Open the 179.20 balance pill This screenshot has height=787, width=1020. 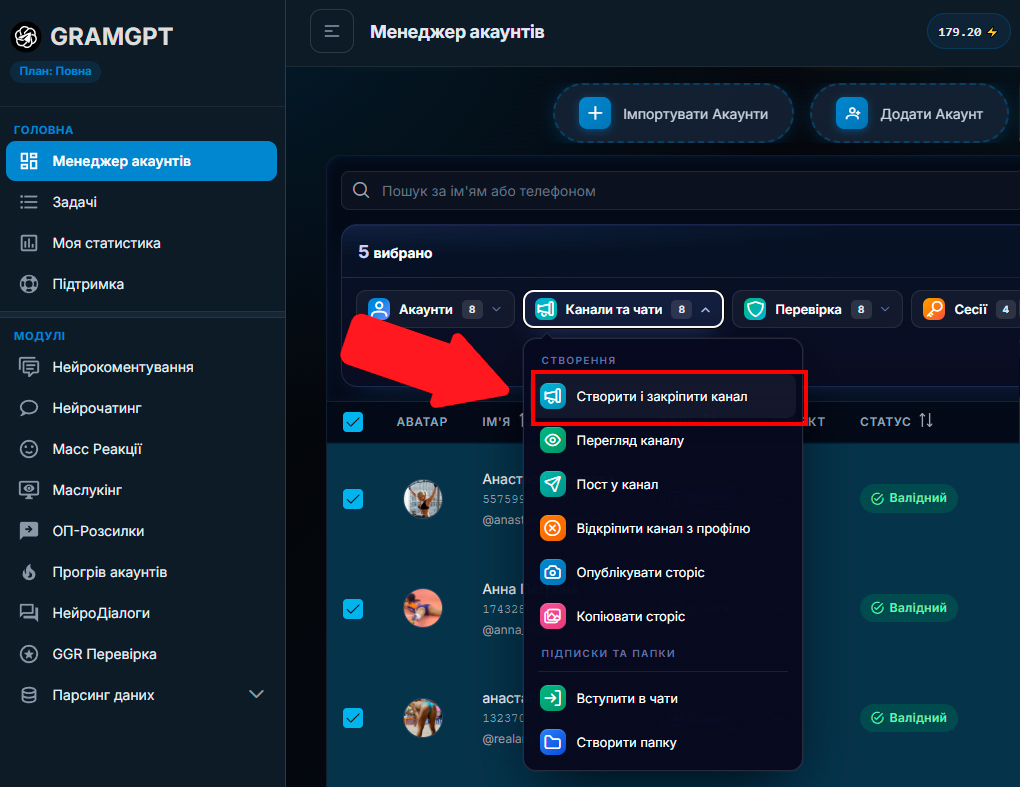coord(968,32)
